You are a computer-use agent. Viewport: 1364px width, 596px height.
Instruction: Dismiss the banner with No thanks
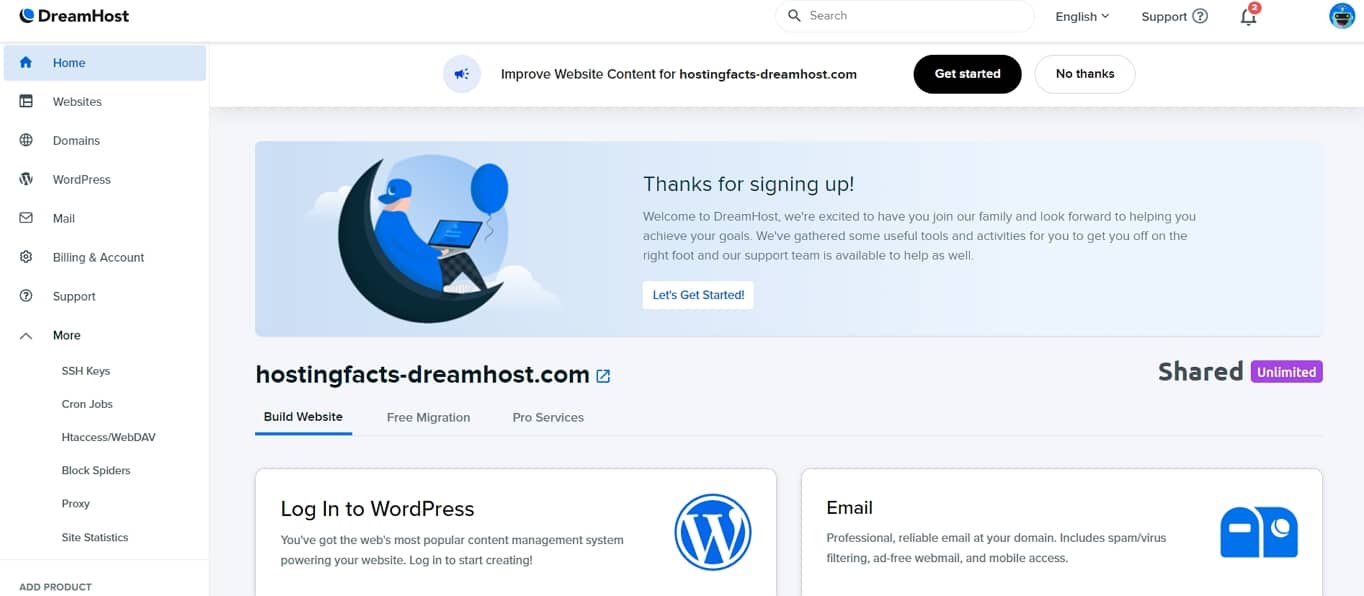pyautogui.click(x=1085, y=74)
